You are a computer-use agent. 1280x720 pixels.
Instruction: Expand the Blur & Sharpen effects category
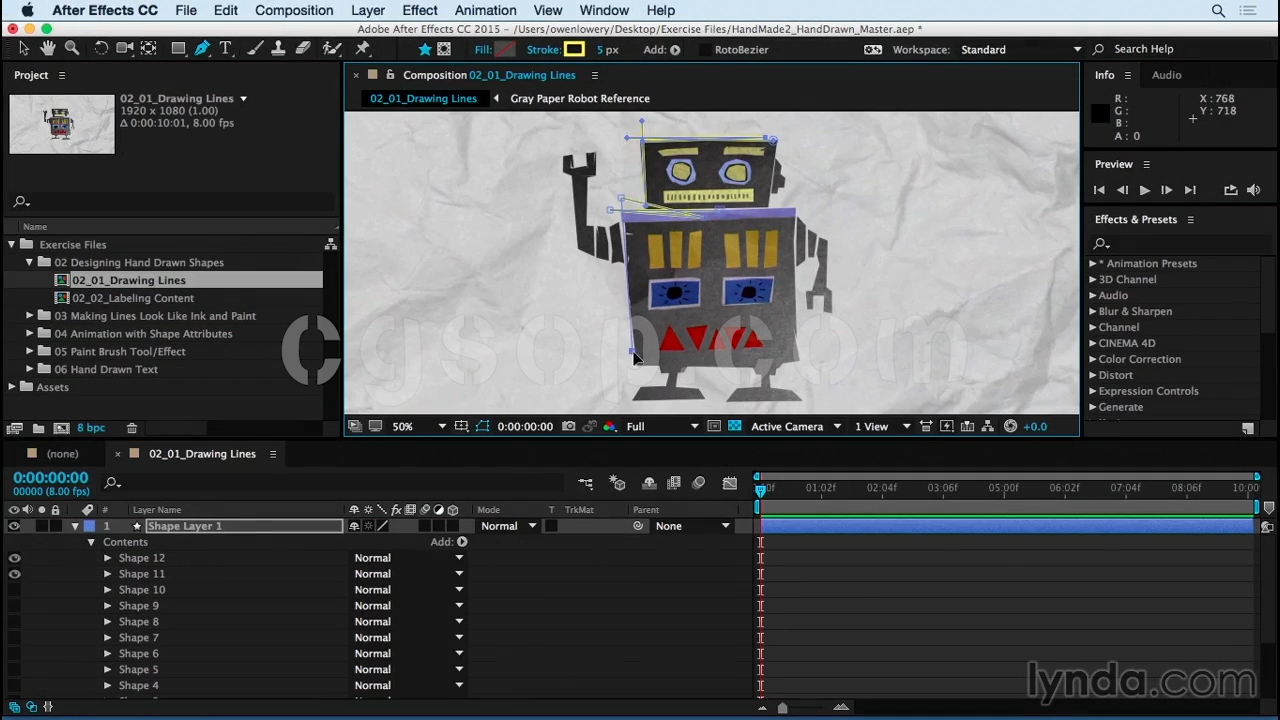click(1093, 311)
